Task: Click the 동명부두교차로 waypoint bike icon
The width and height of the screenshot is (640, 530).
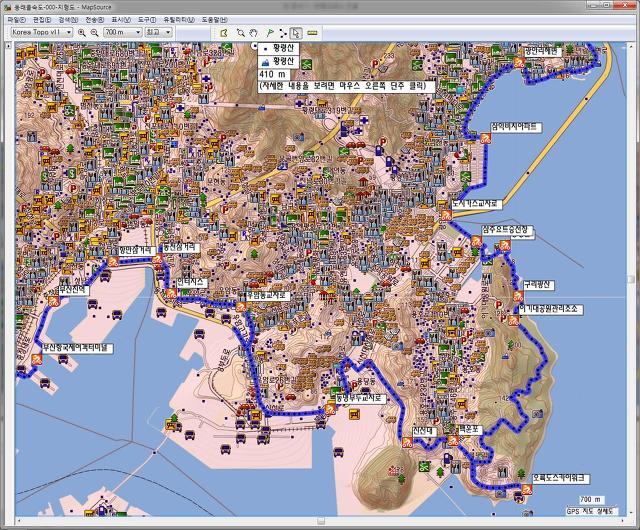Action: (330, 409)
